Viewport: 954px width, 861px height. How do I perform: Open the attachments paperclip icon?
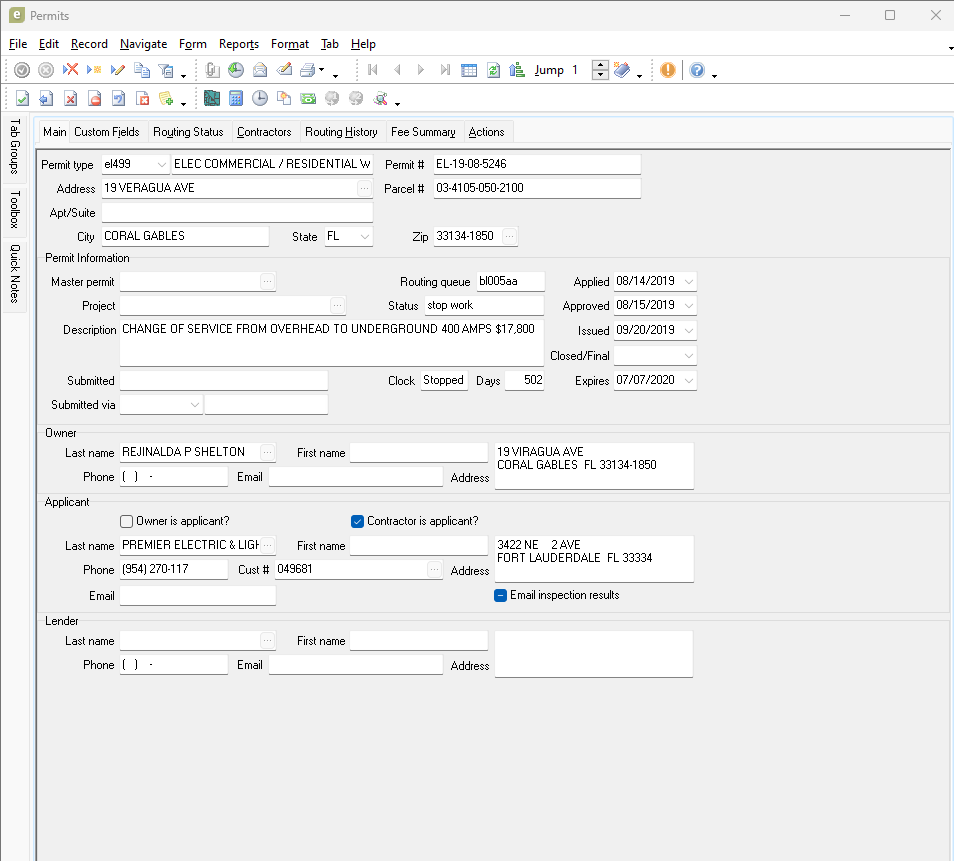point(212,70)
